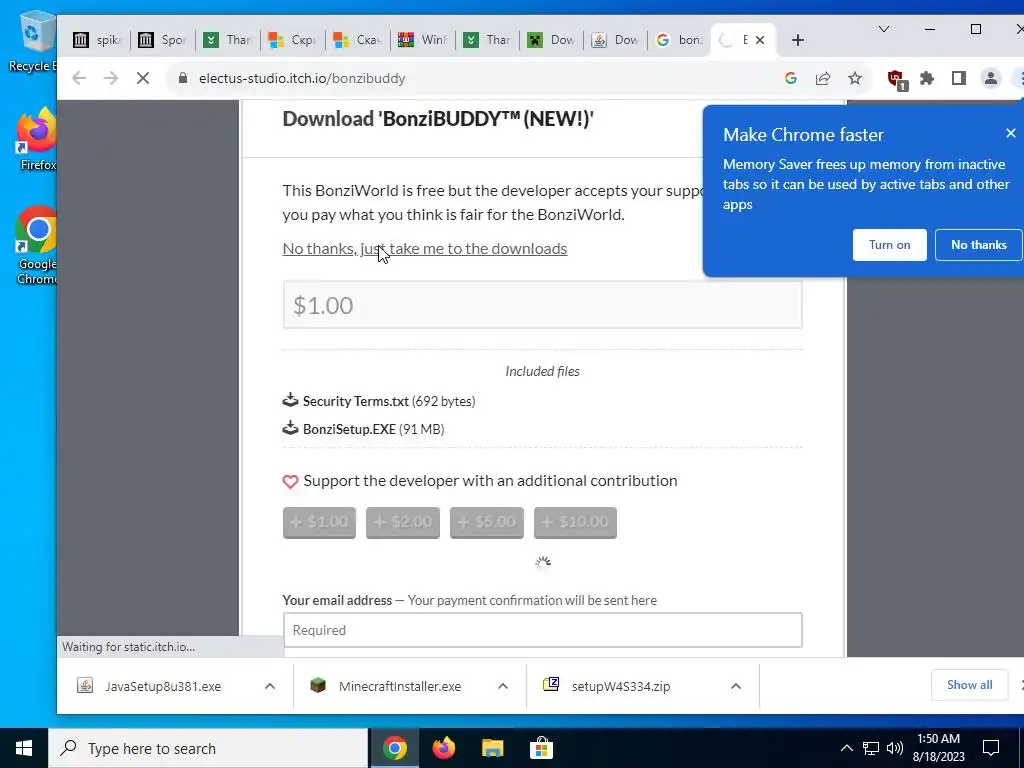The height and width of the screenshot is (768, 1024).
Task: Open Windows Start menu
Action: tap(24, 748)
